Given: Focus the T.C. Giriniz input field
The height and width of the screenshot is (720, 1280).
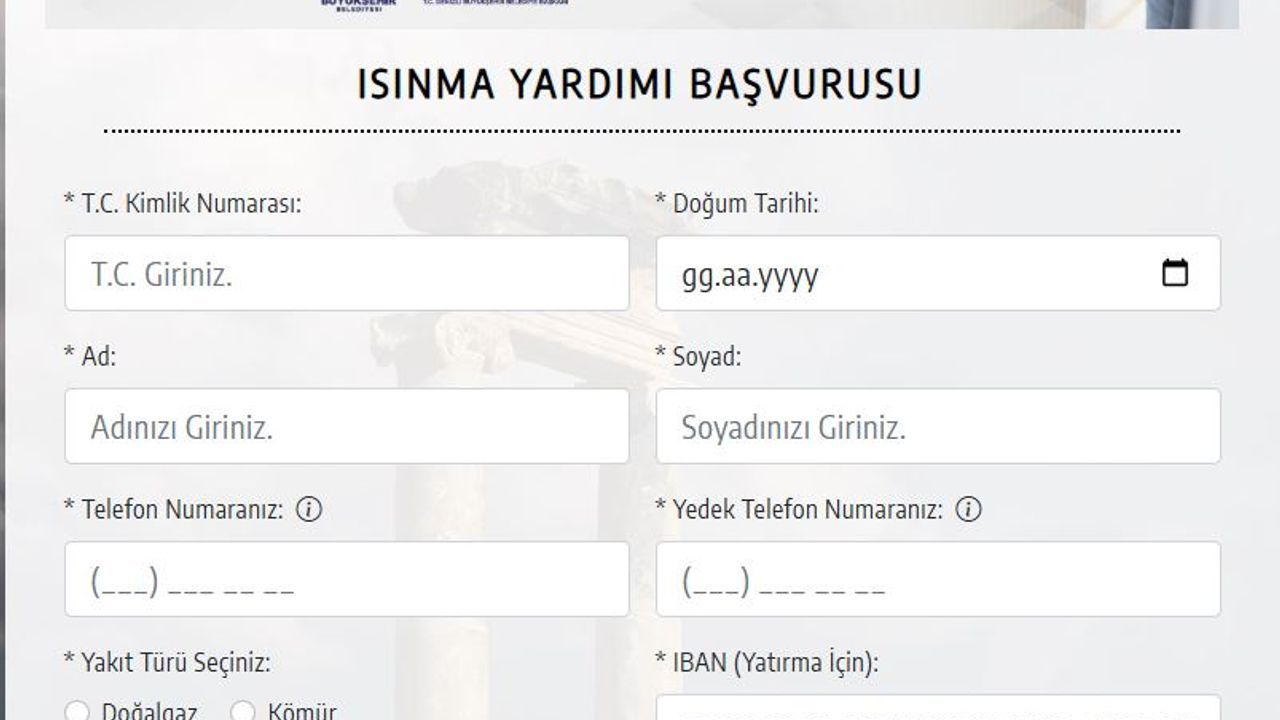Looking at the screenshot, I should pyautogui.click(x=346, y=273).
